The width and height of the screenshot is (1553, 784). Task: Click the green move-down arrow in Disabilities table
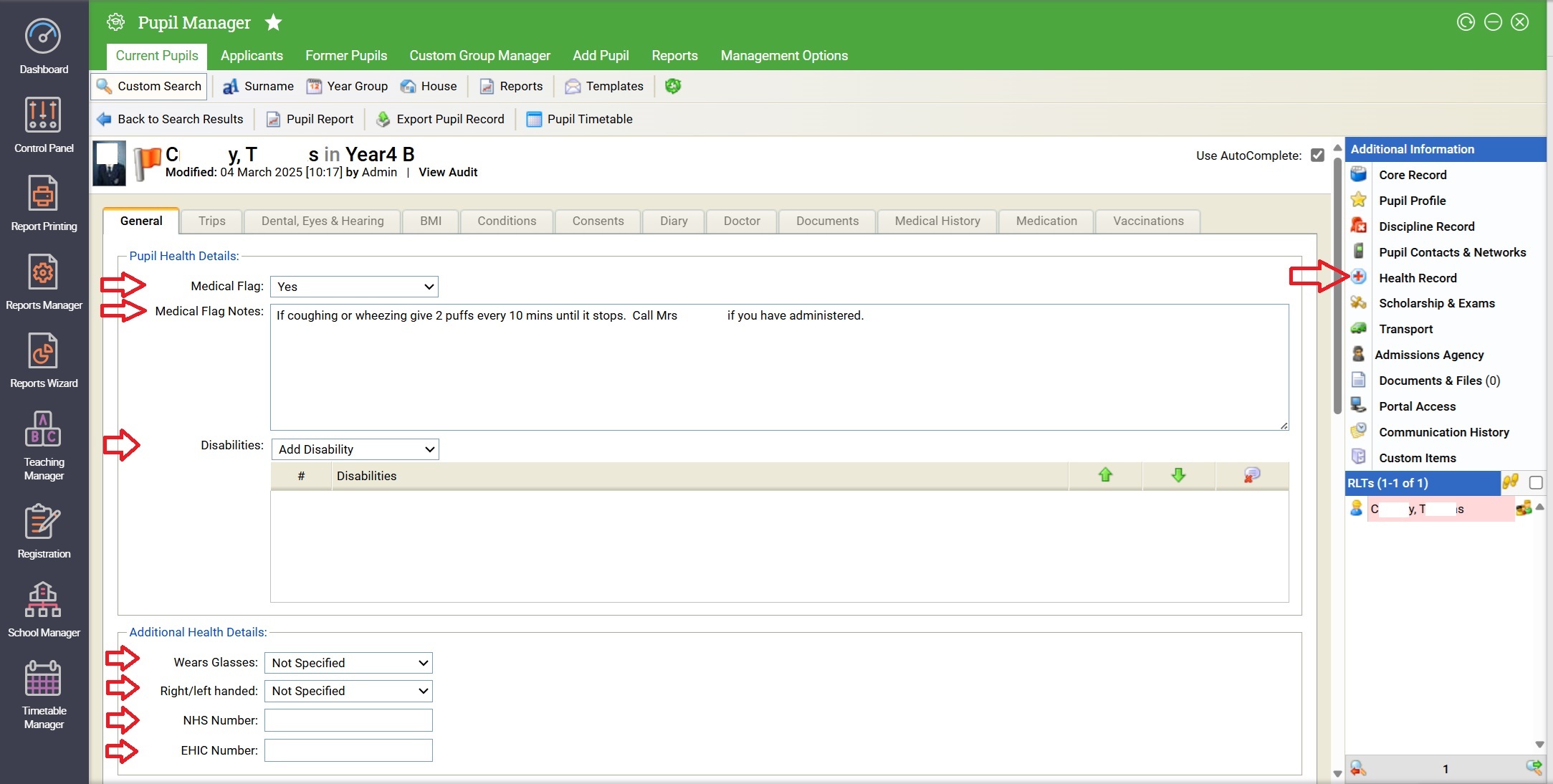click(x=1178, y=475)
